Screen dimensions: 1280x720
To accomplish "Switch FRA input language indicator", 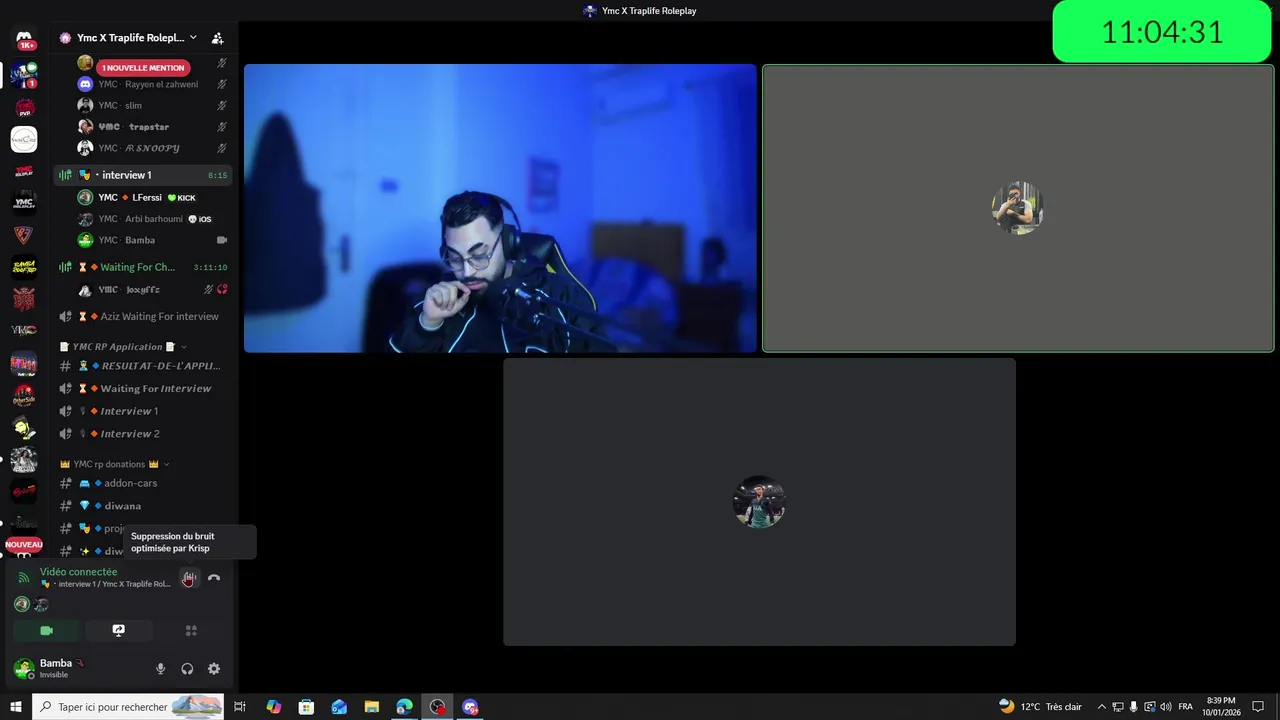I will 1185,707.
